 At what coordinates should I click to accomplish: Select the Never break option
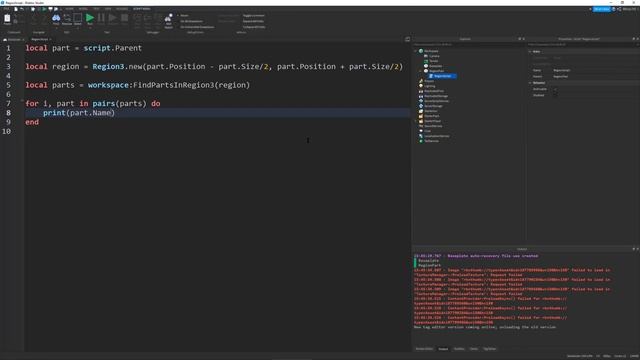point(184,16)
